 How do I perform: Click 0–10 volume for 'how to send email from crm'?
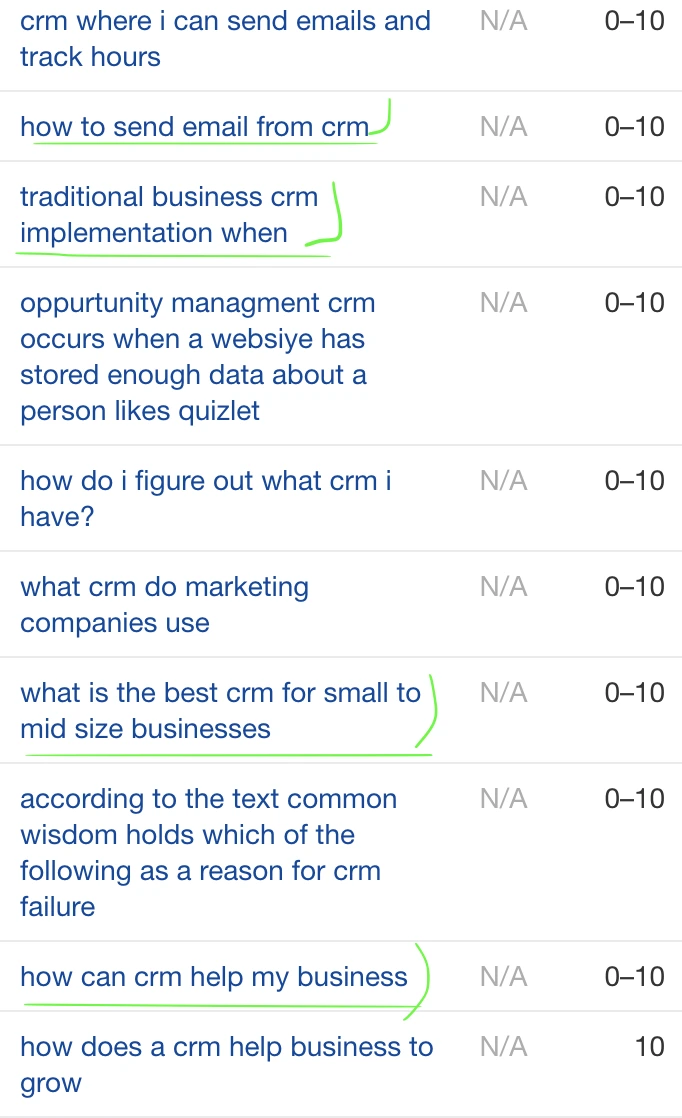coord(634,126)
